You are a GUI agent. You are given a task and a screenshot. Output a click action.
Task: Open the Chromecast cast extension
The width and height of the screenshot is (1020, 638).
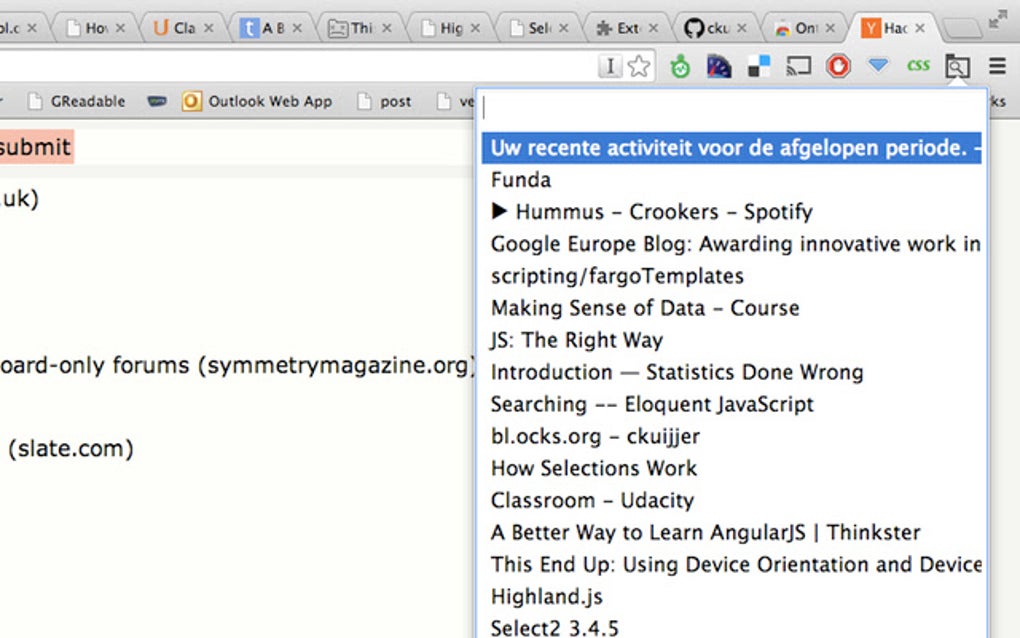coord(798,67)
